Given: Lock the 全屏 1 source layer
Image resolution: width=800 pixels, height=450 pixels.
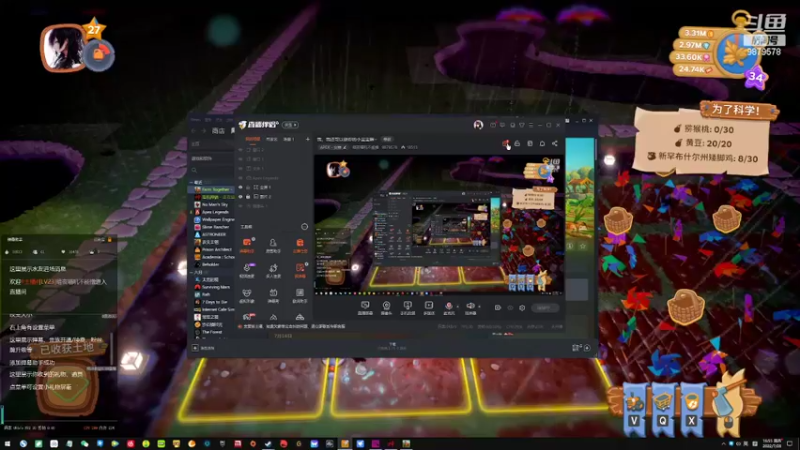Looking at the screenshot, I should pos(248,187).
